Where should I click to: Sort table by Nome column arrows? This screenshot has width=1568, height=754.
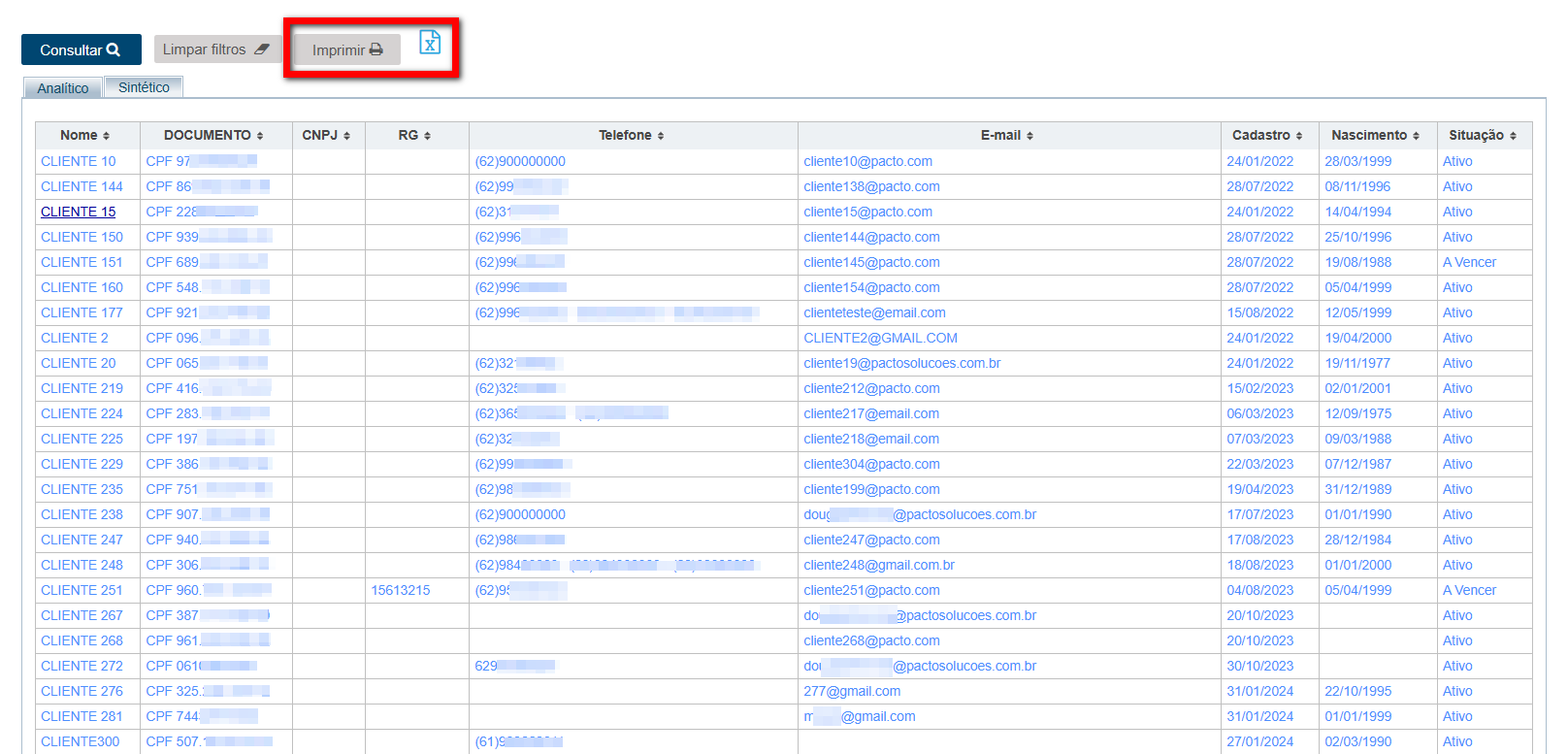(107, 136)
